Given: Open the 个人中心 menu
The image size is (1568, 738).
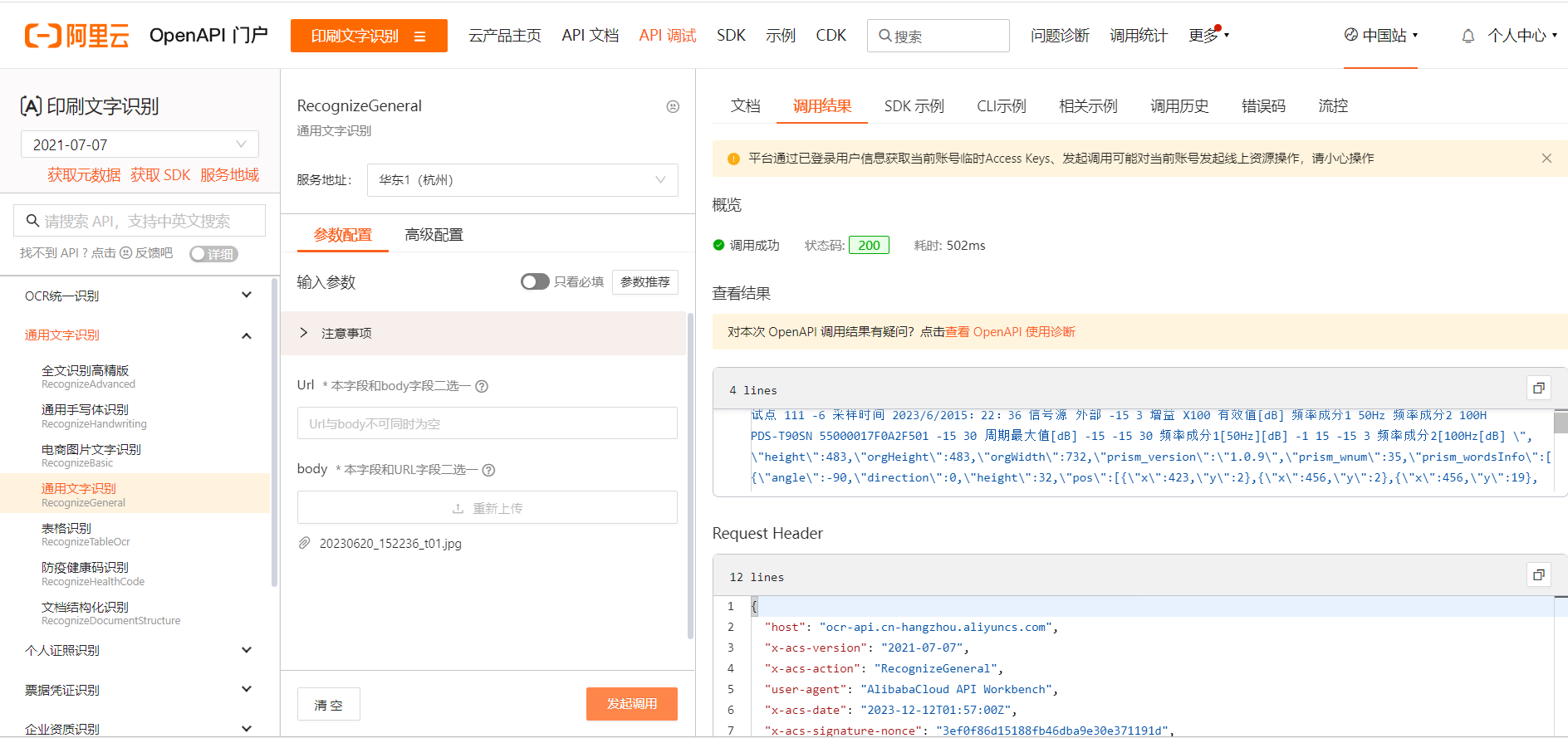Looking at the screenshot, I should [x=1521, y=36].
